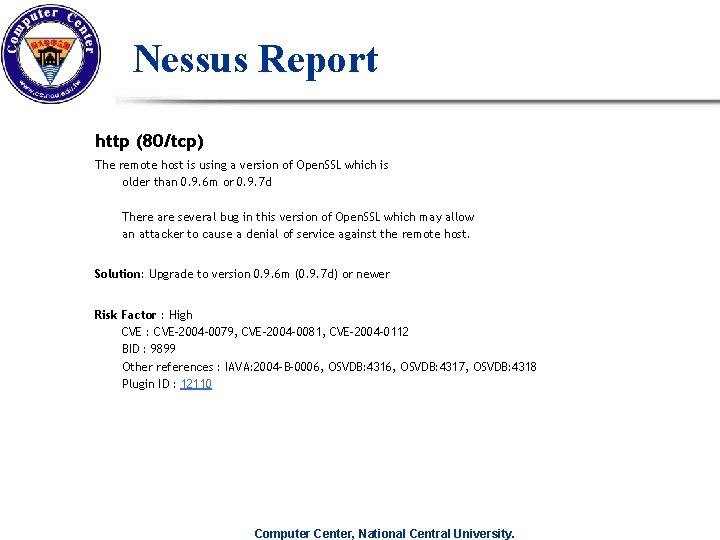Viewport: 720px width, 540px height.
Task: Click the Nessus Report title
Action: point(255,60)
